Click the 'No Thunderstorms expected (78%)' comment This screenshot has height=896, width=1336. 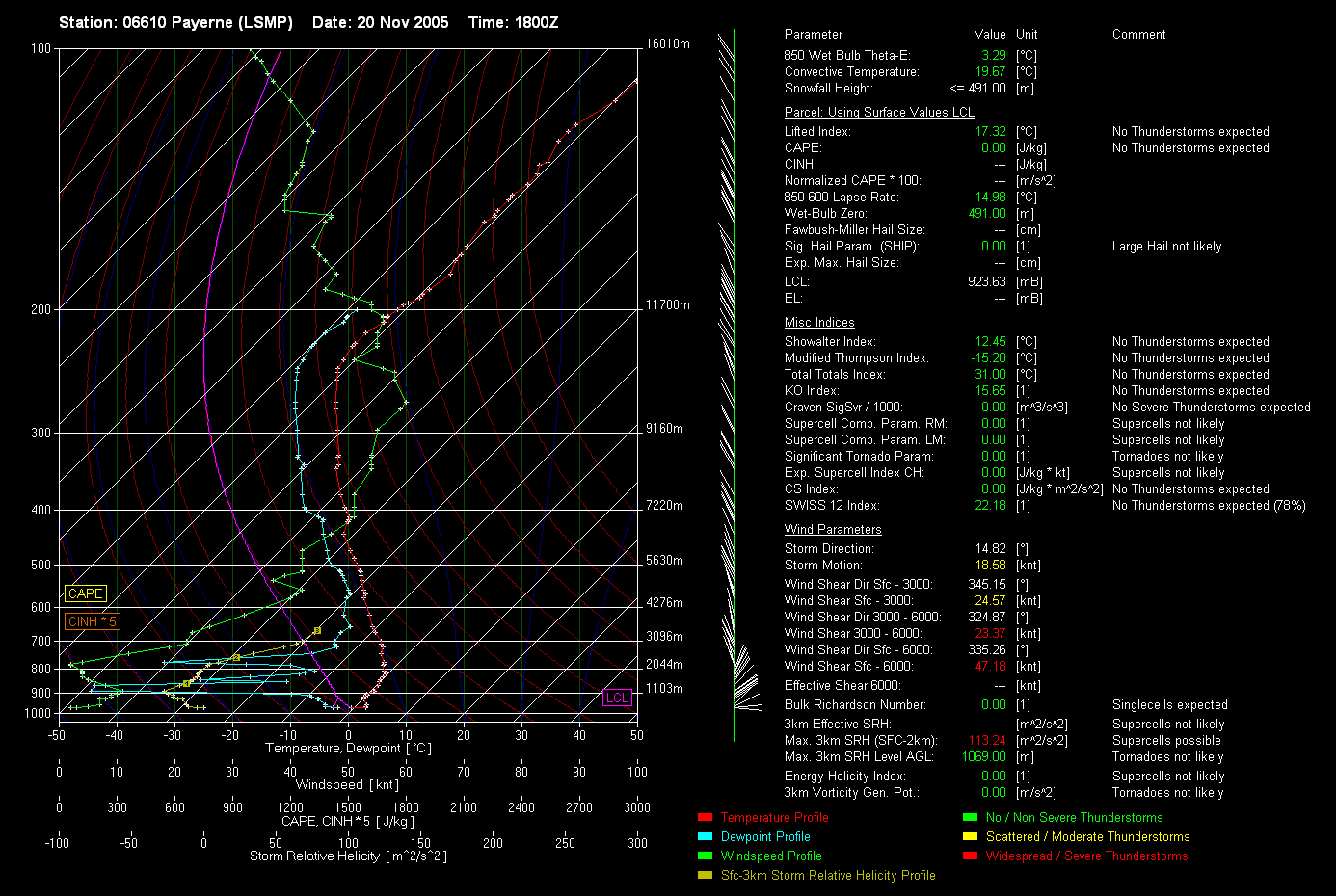(1209, 505)
